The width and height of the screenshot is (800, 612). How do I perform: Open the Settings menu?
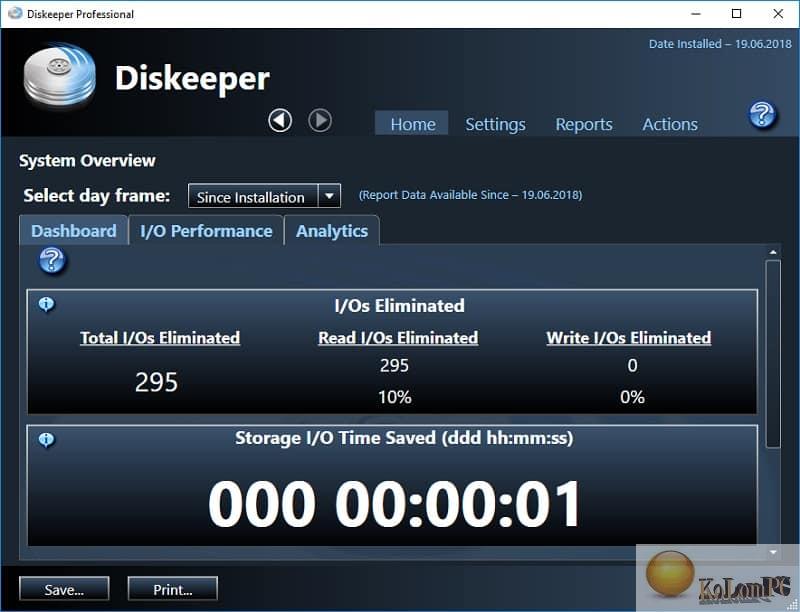[495, 124]
